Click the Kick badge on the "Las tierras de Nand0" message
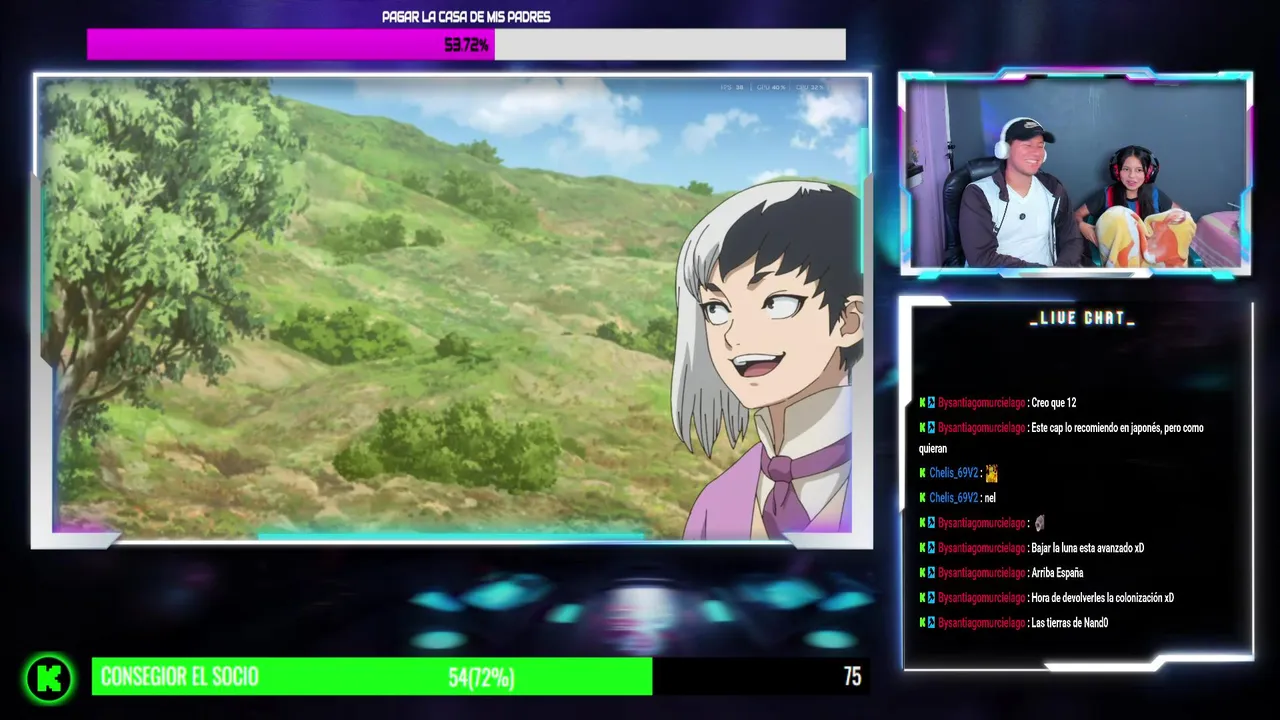The width and height of the screenshot is (1280, 720). click(x=923, y=623)
